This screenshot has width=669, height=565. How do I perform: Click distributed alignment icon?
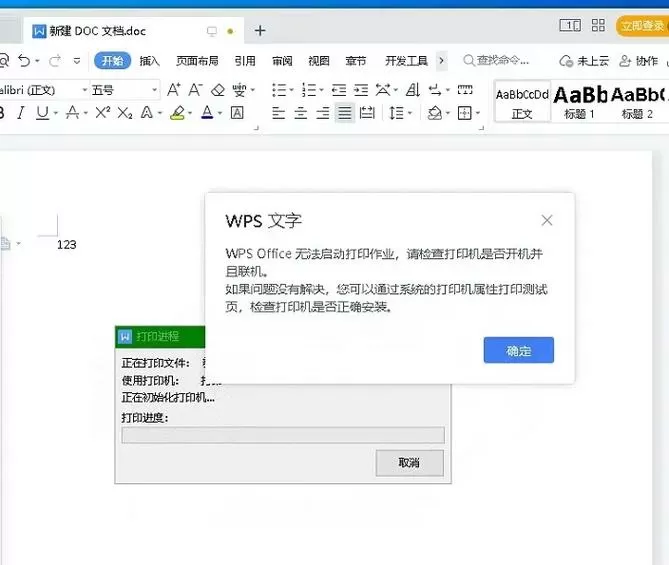pyautogui.click(x=367, y=113)
